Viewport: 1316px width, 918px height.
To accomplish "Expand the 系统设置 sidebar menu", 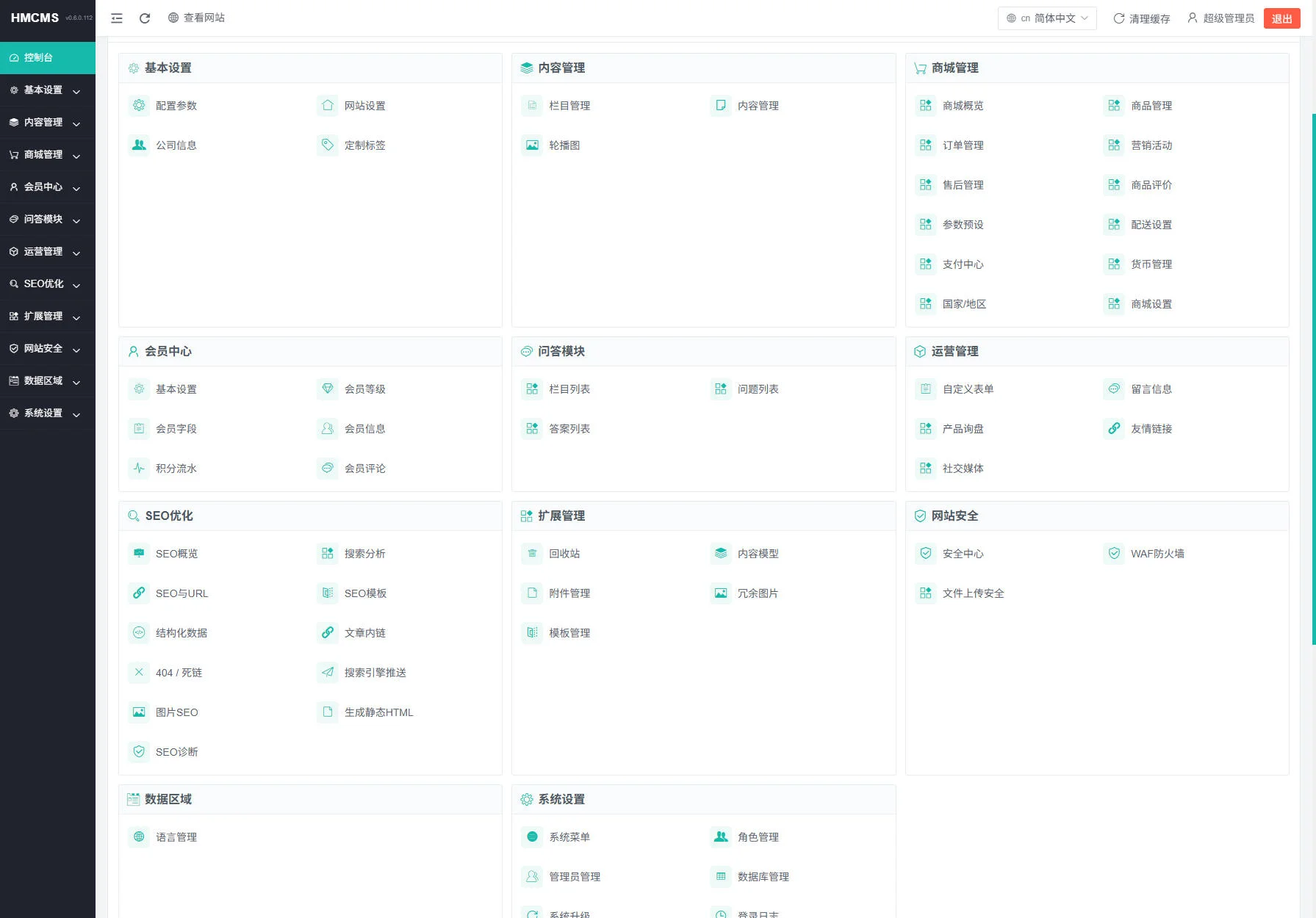I will click(x=48, y=413).
